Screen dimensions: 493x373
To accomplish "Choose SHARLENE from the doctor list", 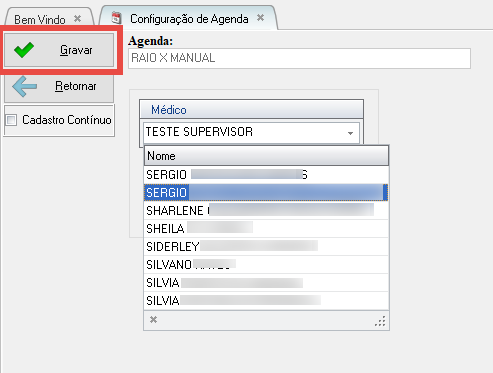I will click(x=266, y=210).
